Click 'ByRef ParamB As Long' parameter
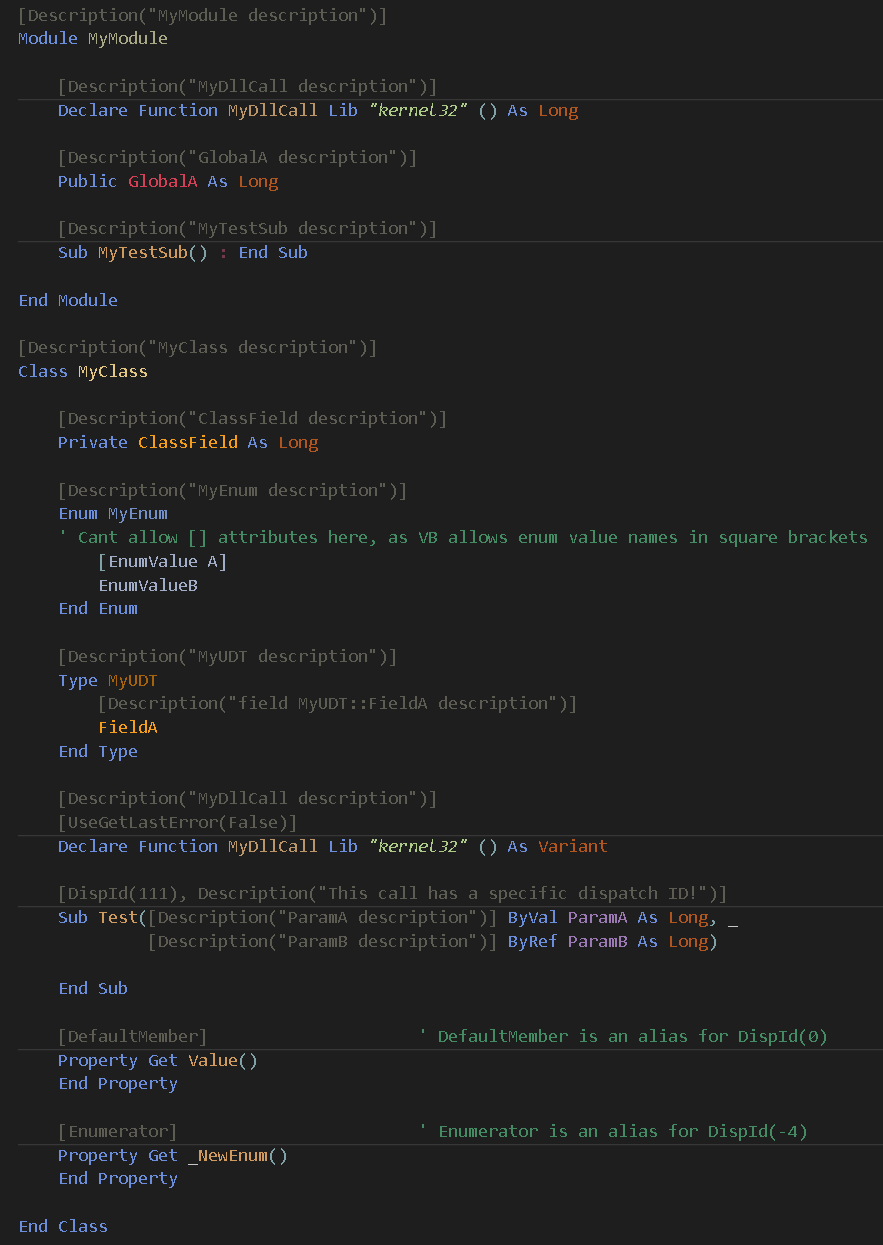This screenshot has width=883, height=1245. [608, 942]
